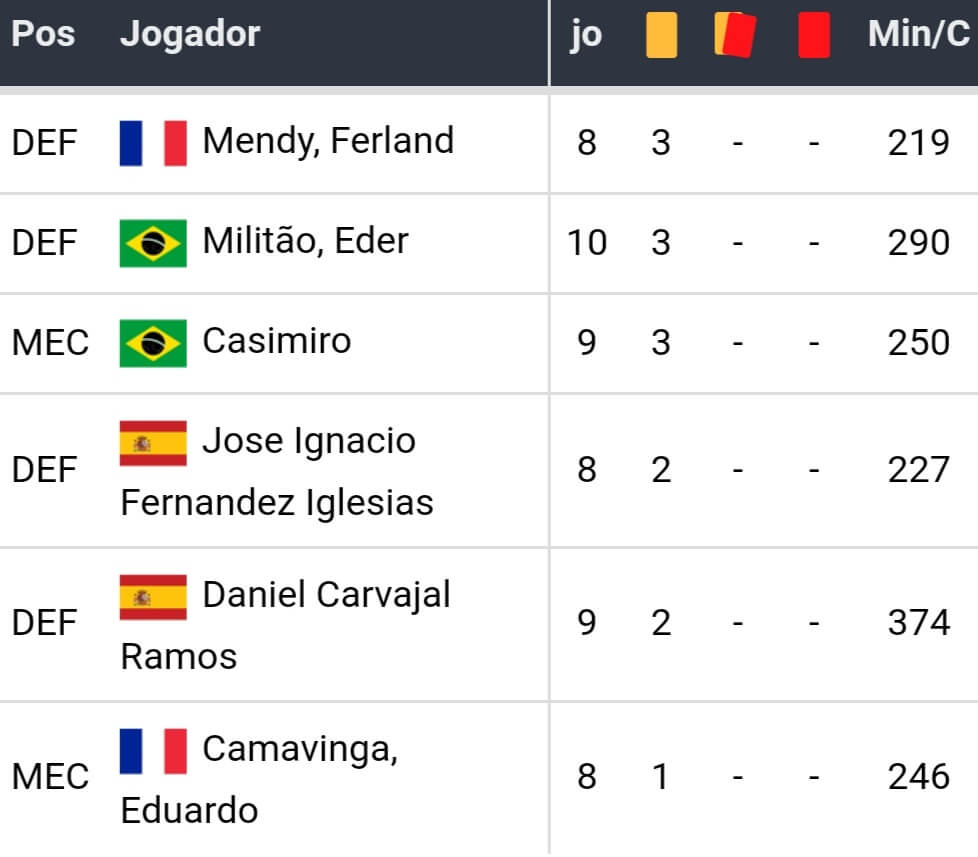
Task: Click the yellow card column icon
Action: point(661,37)
